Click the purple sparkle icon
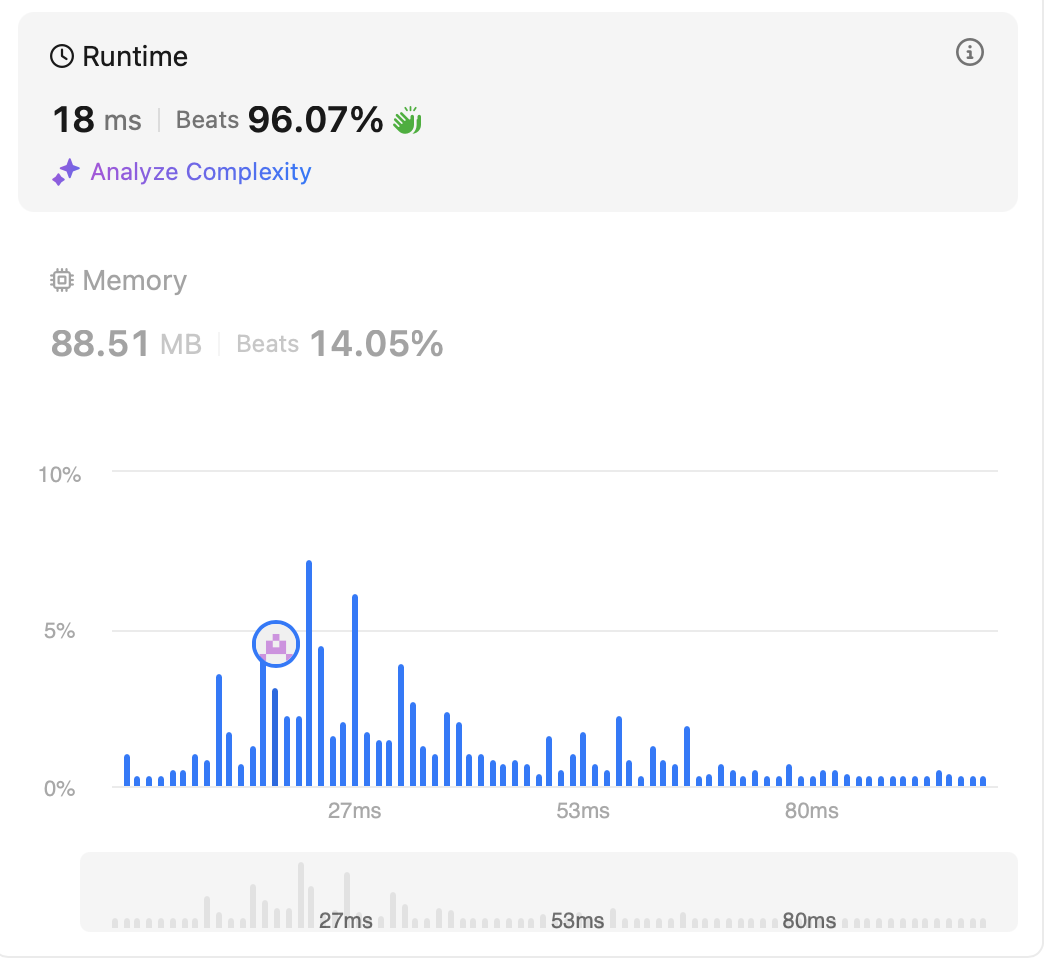This screenshot has height=978, width=1060. click(65, 173)
